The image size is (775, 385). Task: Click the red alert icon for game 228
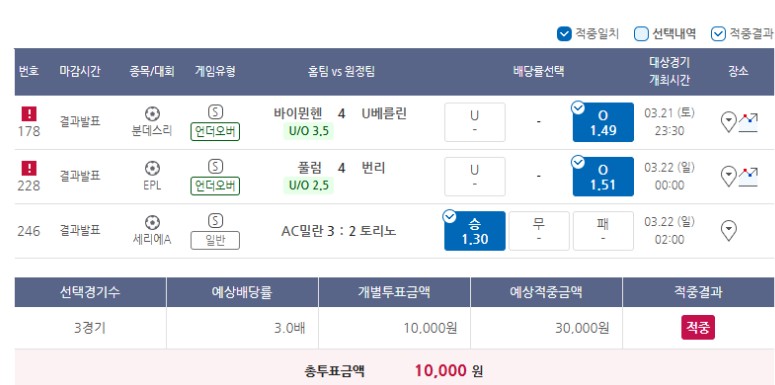coord(29,169)
